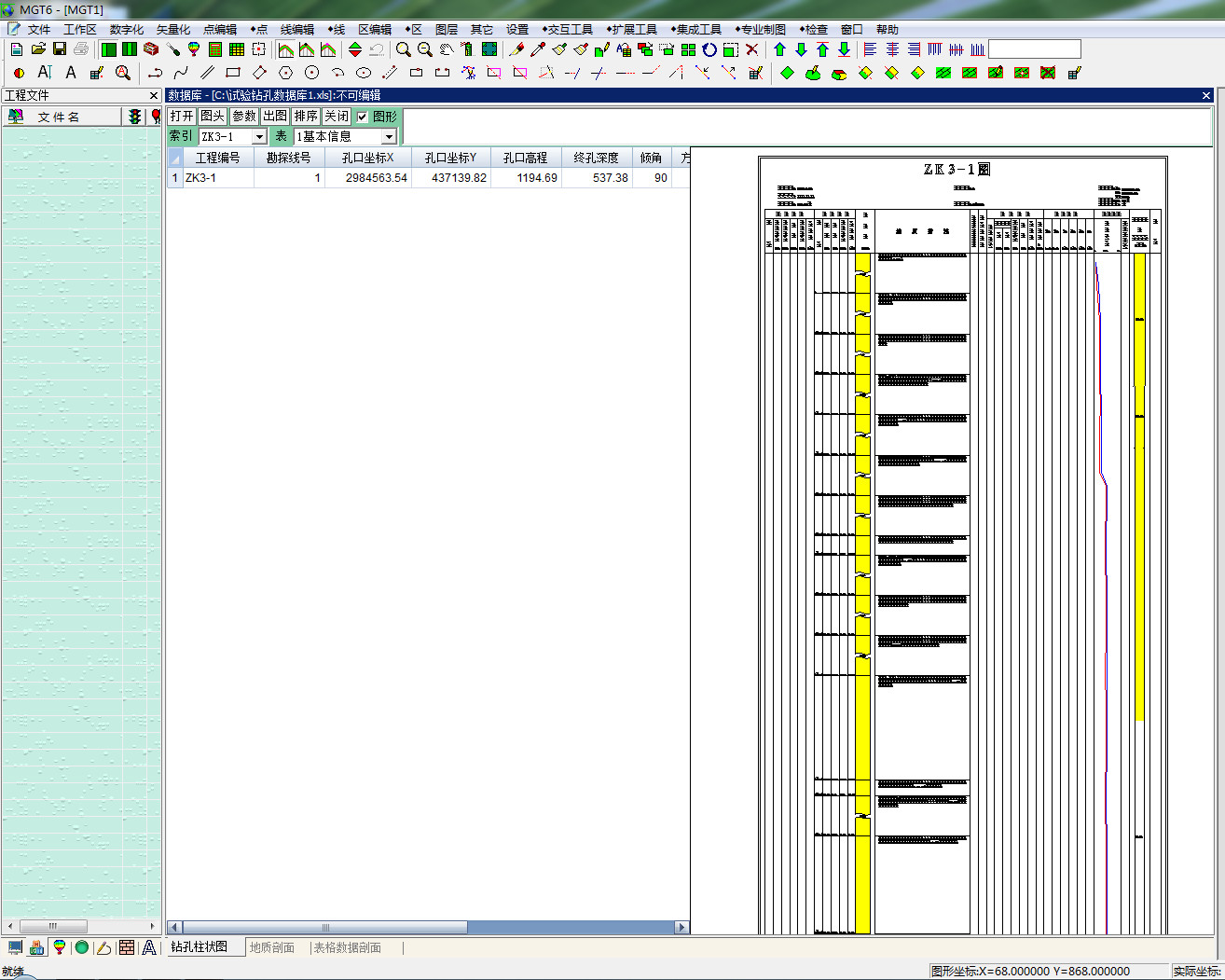The width and height of the screenshot is (1225, 980).
Task: Click the 1194.69 elevation cell
Action: click(526, 177)
